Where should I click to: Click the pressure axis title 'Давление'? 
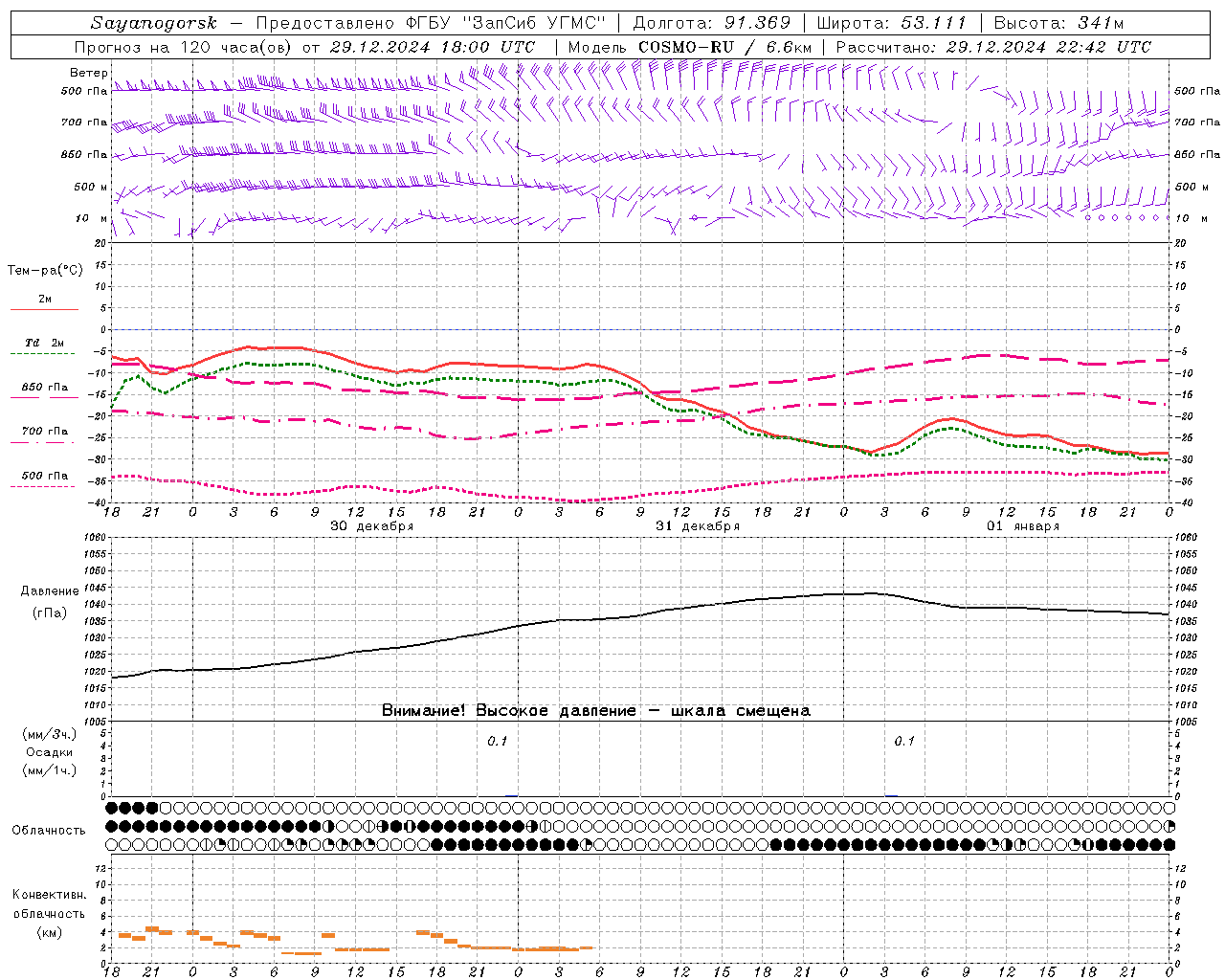pos(50,591)
